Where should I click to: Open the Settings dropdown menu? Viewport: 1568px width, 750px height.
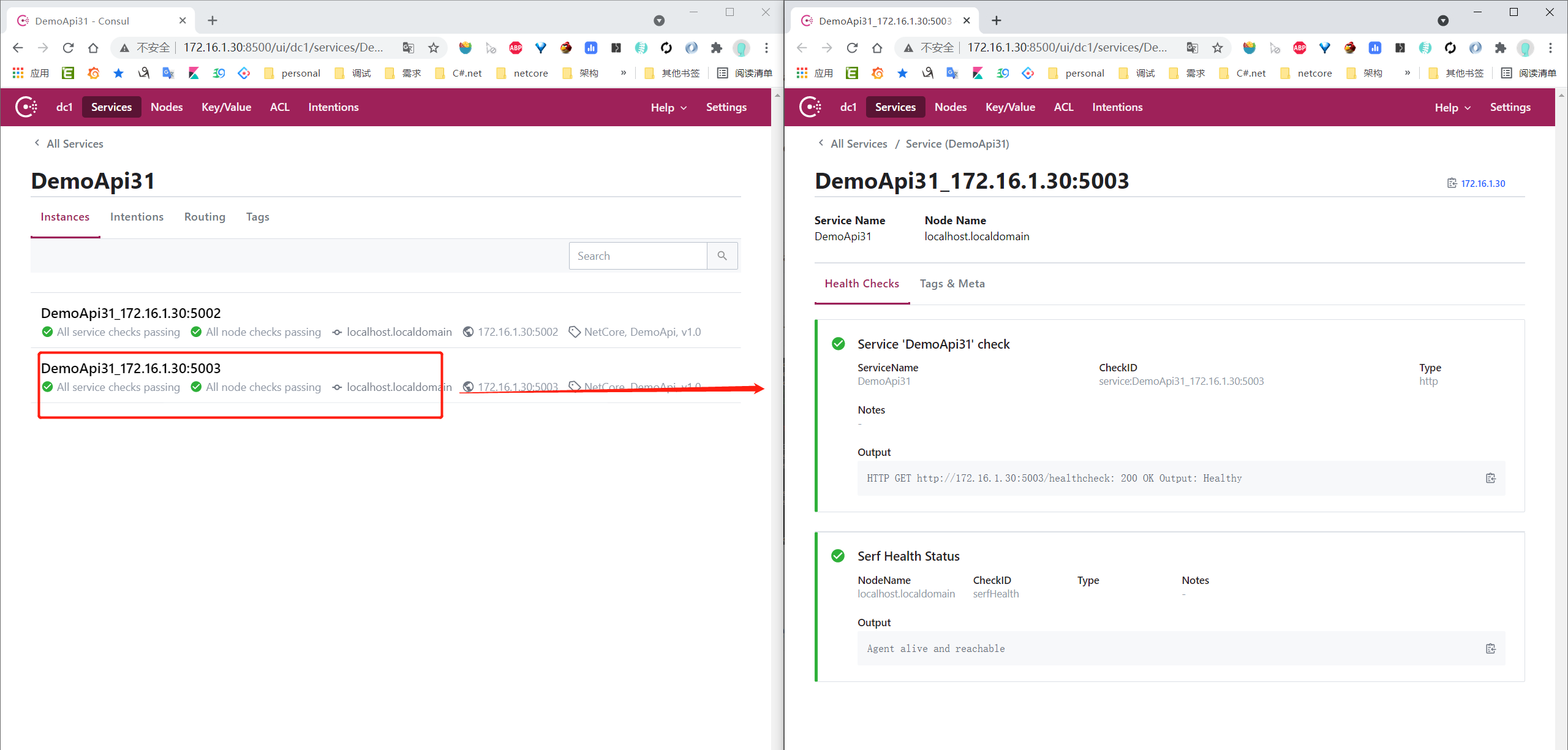pyautogui.click(x=726, y=106)
